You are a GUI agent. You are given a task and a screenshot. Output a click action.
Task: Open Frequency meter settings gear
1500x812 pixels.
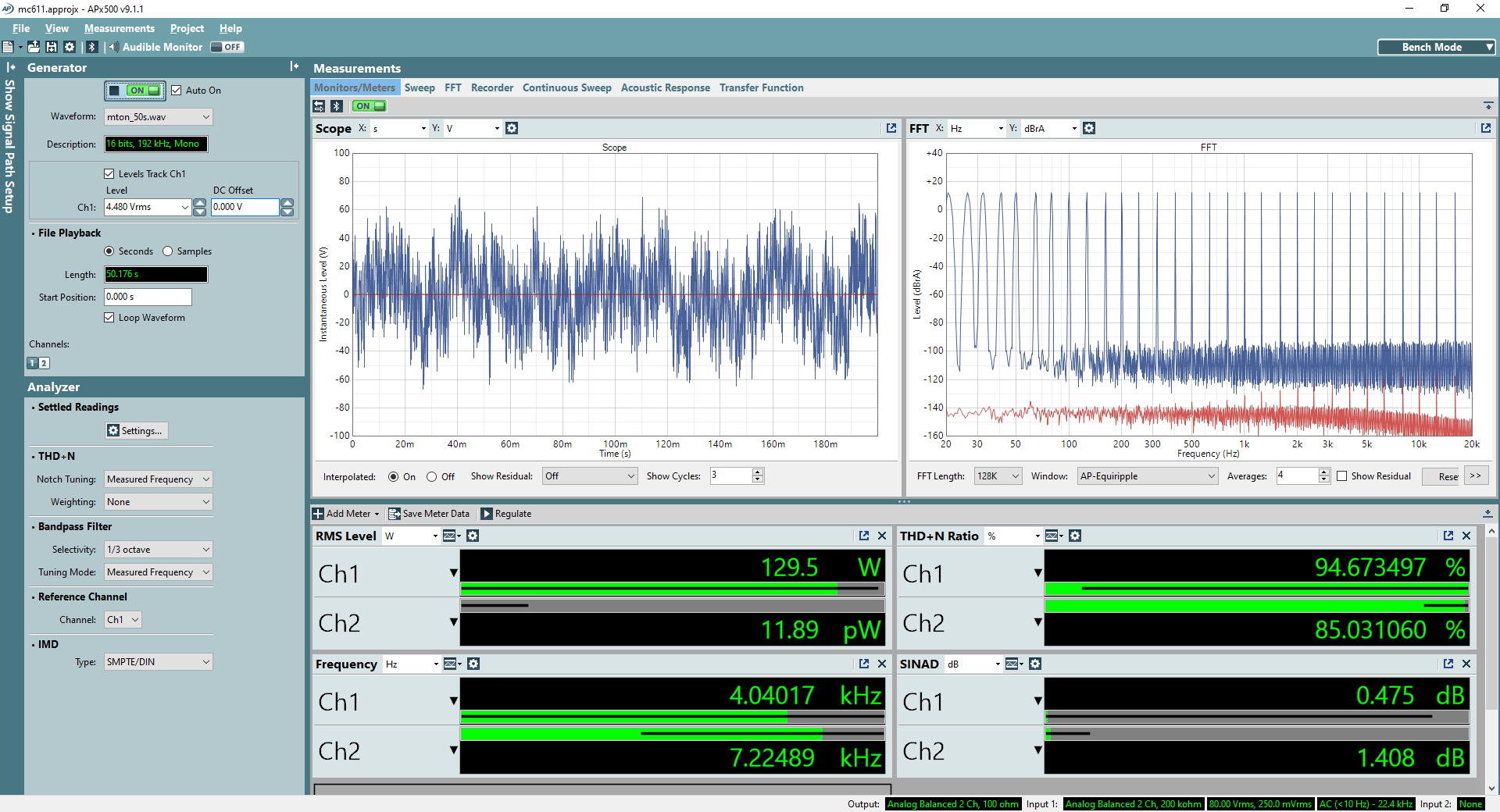(x=473, y=664)
